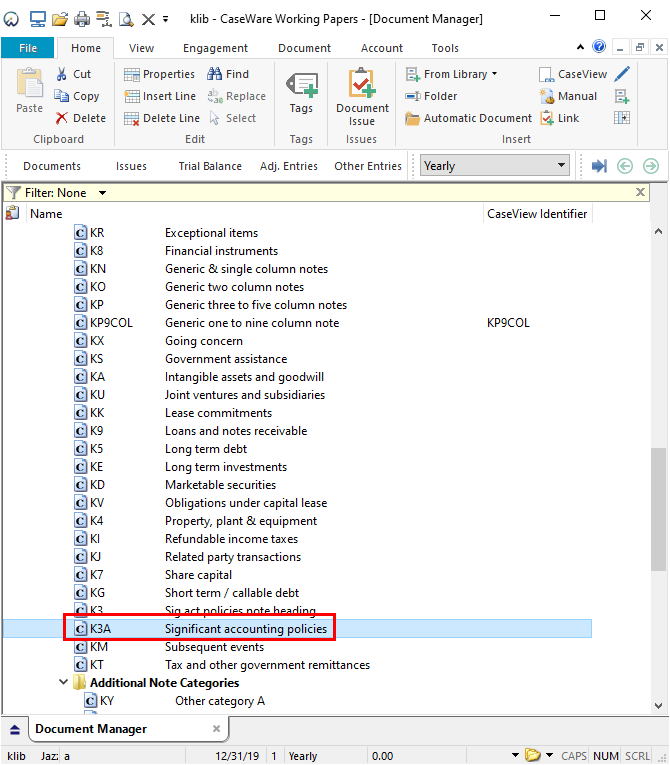670x765 pixels.
Task: Insert a new Folder from ribbon
Action: click(x=431, y=96)
